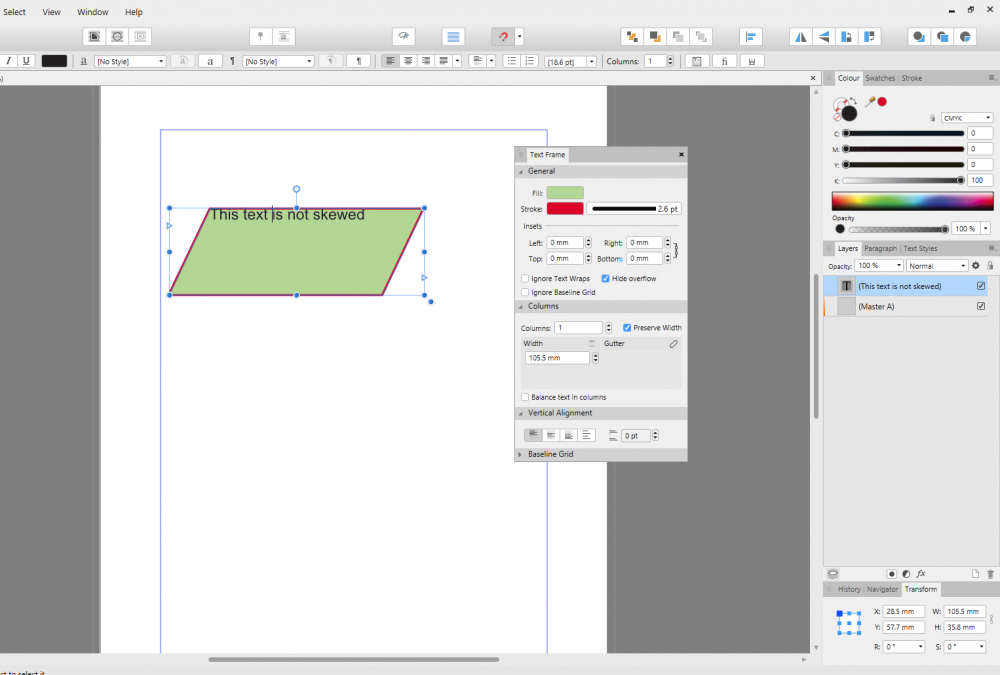Click the Rotate Counterclockwise icon
The width and height of the screenshot is (1000, 675).
click(x=847, y=36)
